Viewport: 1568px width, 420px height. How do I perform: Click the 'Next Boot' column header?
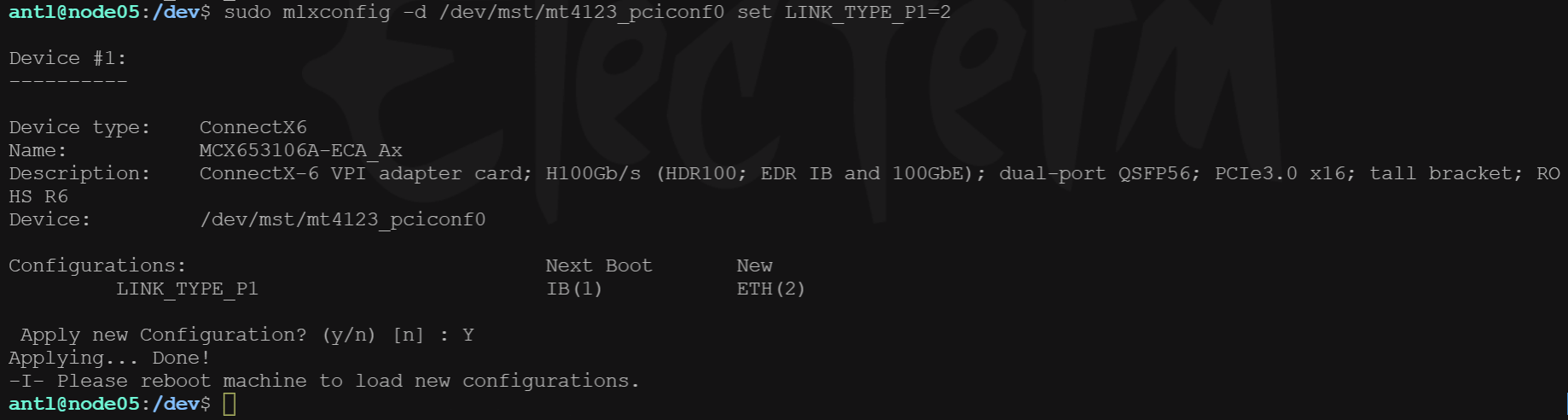[599, 265]
